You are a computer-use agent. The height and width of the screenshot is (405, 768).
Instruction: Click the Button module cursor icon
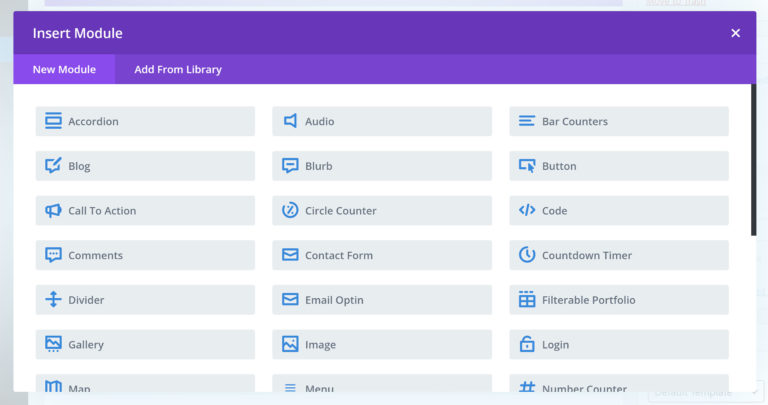pyautogui.click(x=527, y=166)
